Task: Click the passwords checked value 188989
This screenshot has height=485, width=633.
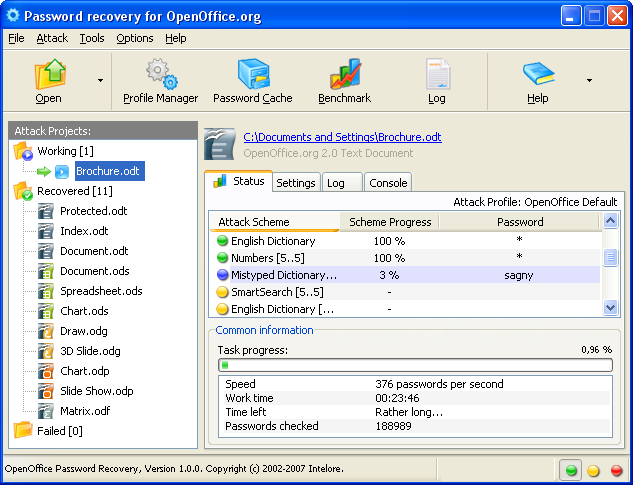Action: 393,426
